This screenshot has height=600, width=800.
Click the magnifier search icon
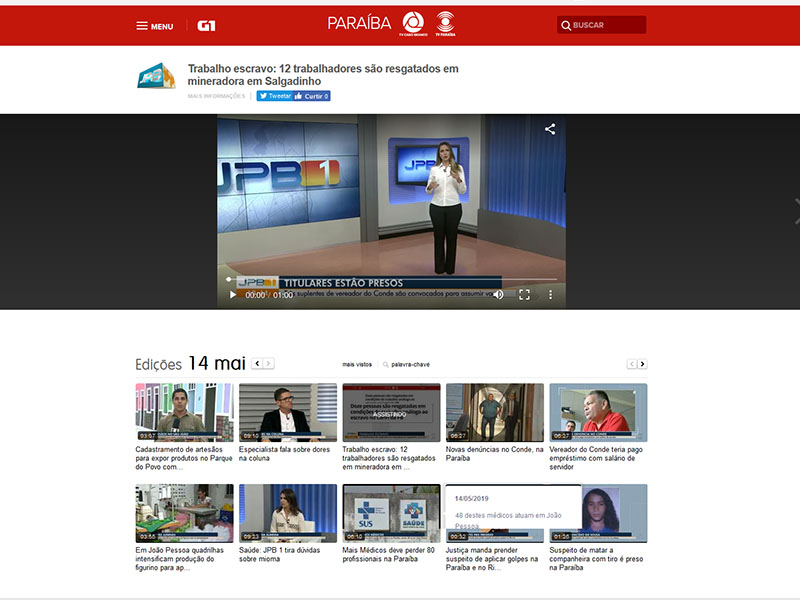(566, 26)
